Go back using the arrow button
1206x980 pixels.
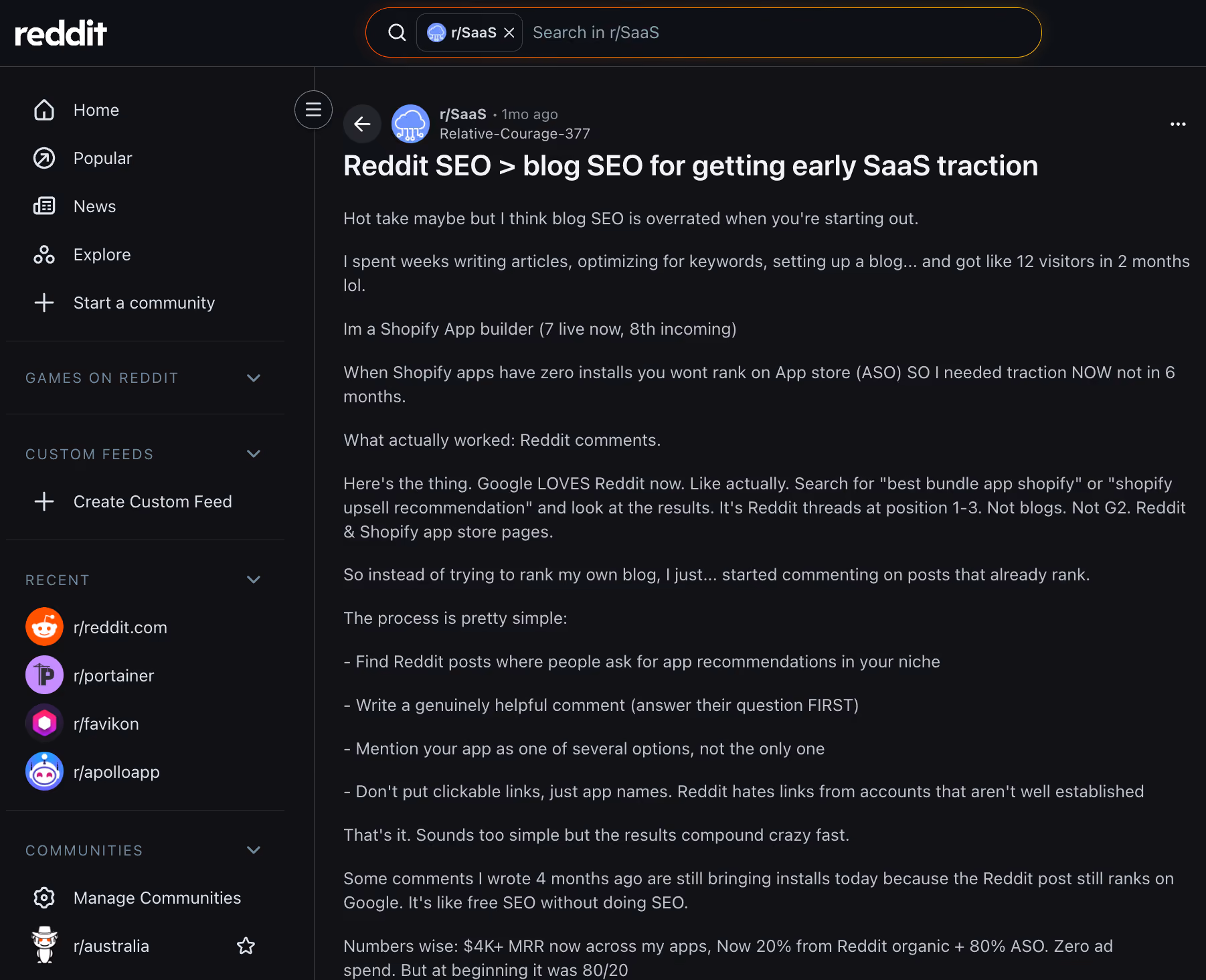click(362, 124)
